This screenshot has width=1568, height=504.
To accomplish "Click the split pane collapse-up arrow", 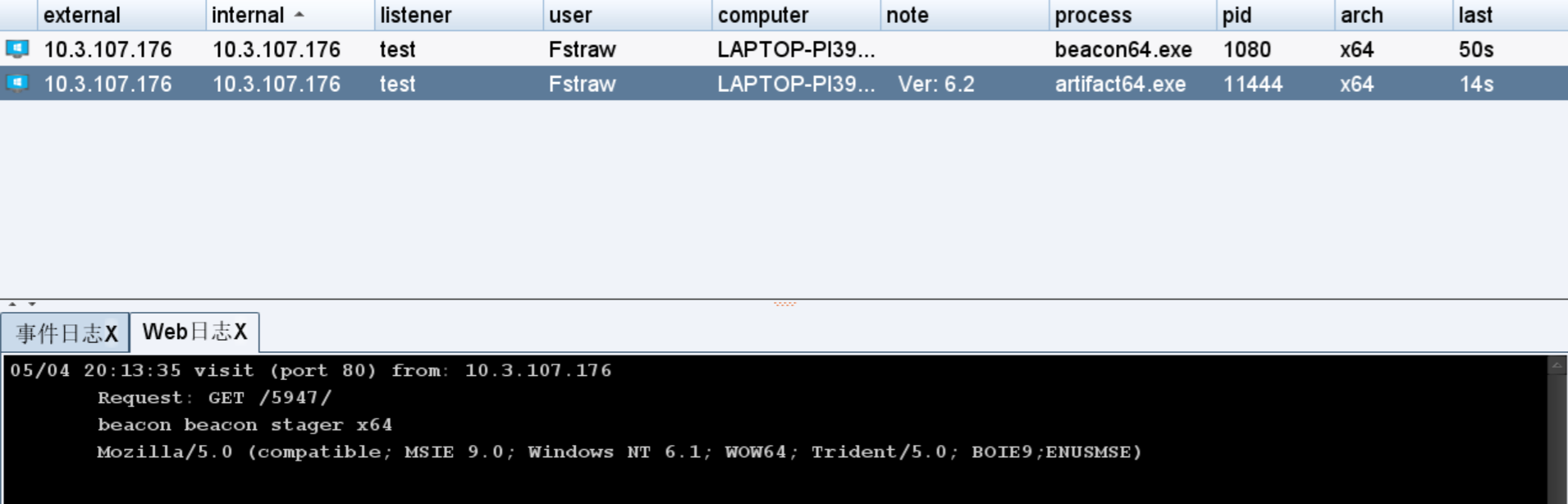I will tap(12, 305).
